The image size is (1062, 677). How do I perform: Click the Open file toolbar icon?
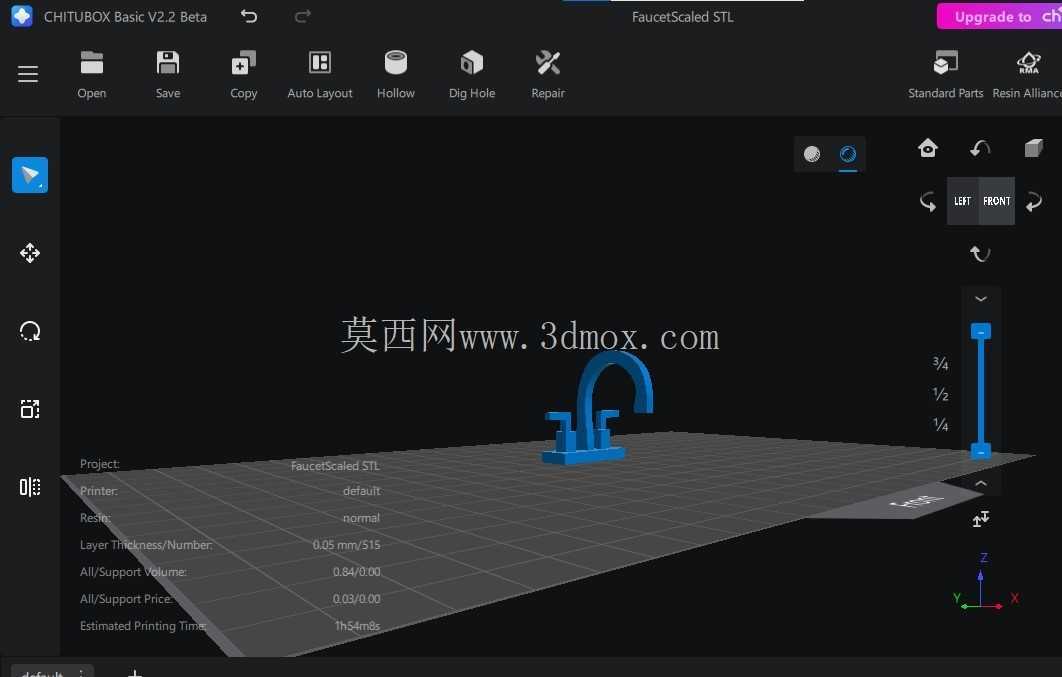(91, 75)
